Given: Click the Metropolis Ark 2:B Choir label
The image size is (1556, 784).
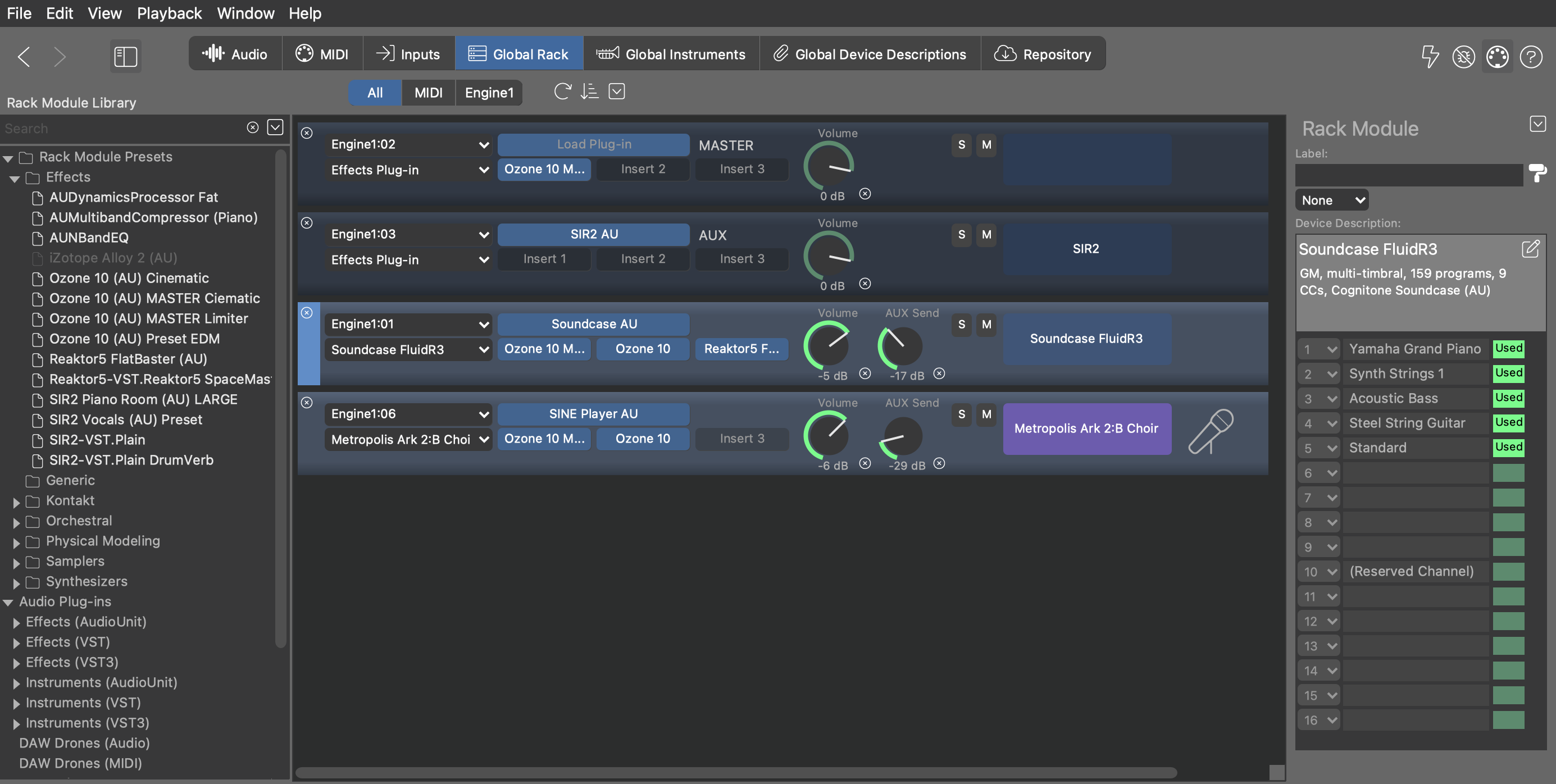Looking at the screenshot, I should 1086,429.
